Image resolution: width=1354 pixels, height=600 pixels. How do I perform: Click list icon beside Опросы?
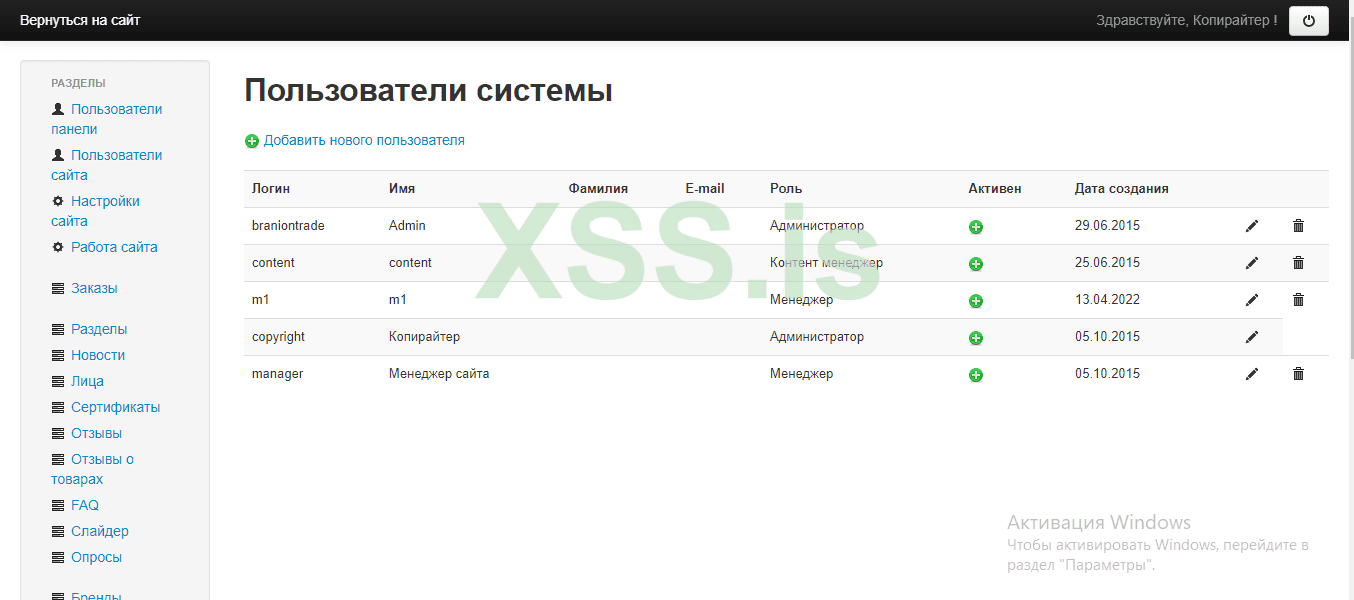(58, 557)
